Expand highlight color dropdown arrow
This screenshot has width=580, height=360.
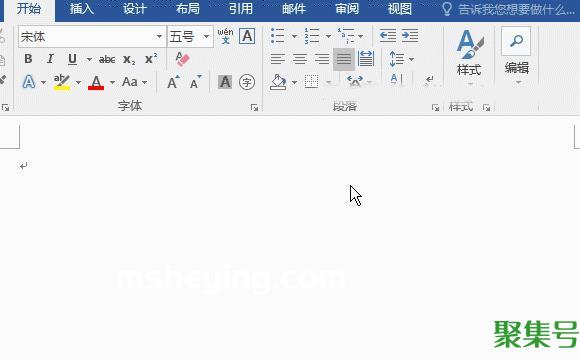pyautogui.click(x=78, y=82)
